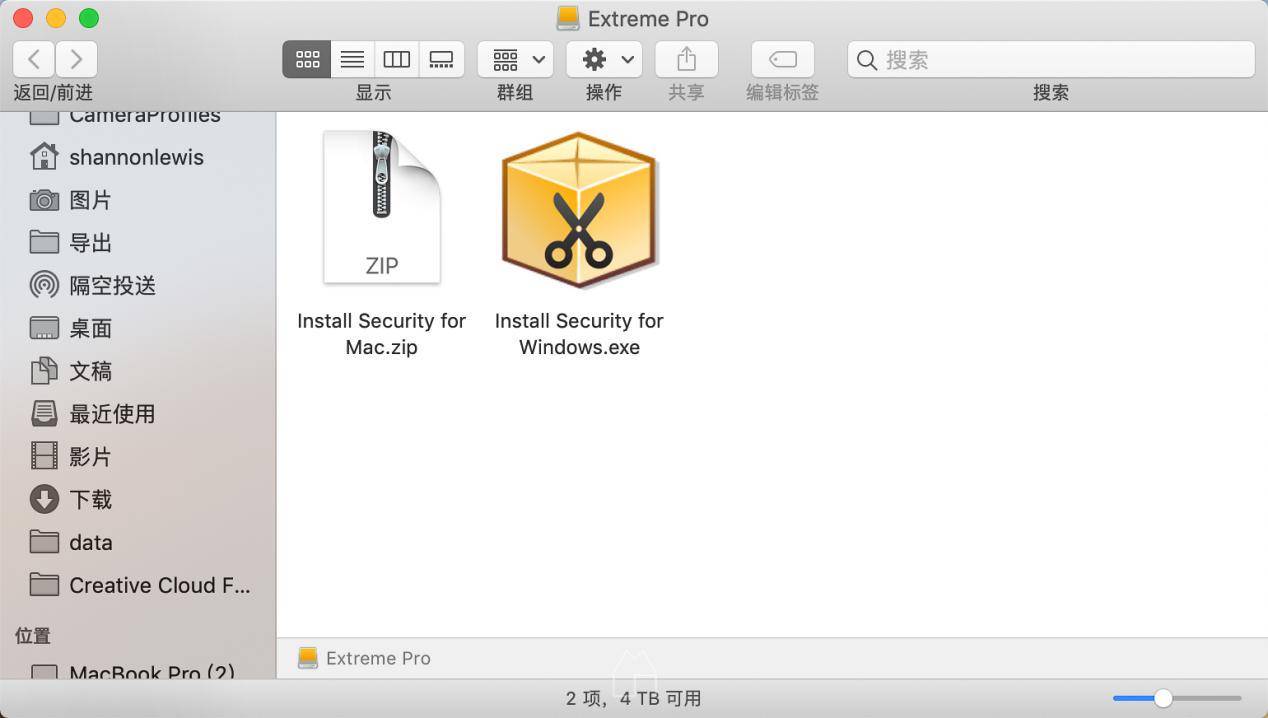Select Install Security for Windows.exe icon
This screenshot has width=1268, height=718.
coord(579,209)
